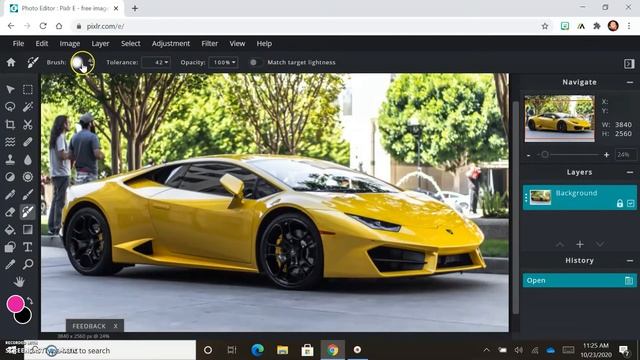640x360 pixels.
Task: Open the Brush size picker
Action: [82, 62]
